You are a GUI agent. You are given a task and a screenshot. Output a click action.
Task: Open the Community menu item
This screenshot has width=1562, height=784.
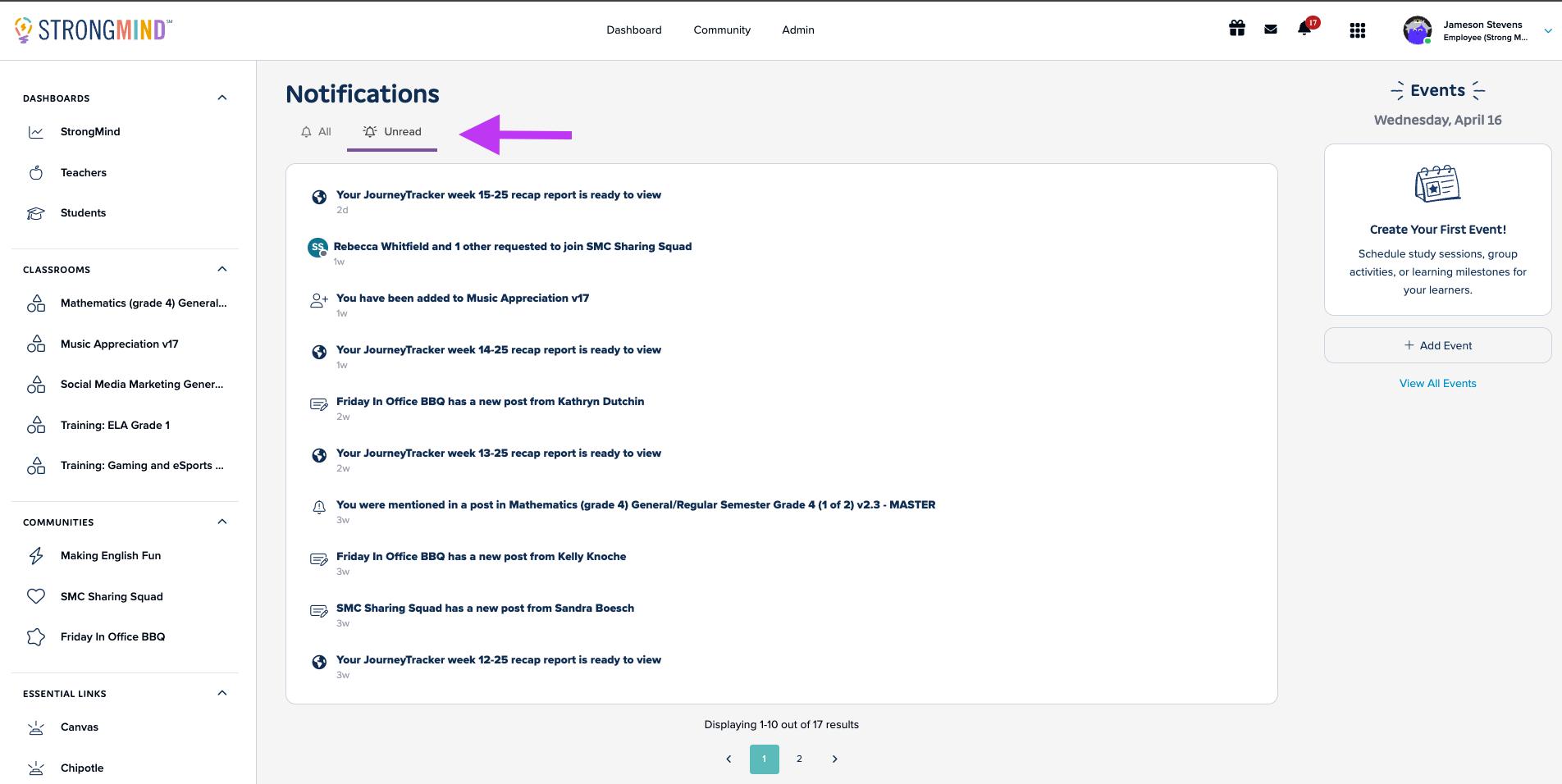point(722,30)
